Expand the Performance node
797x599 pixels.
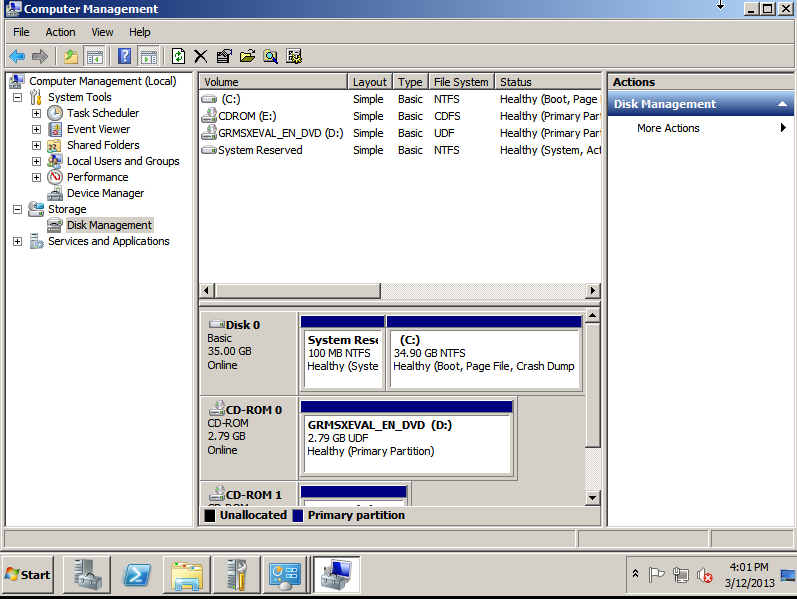pyautogui.click(x=37, y=177)
